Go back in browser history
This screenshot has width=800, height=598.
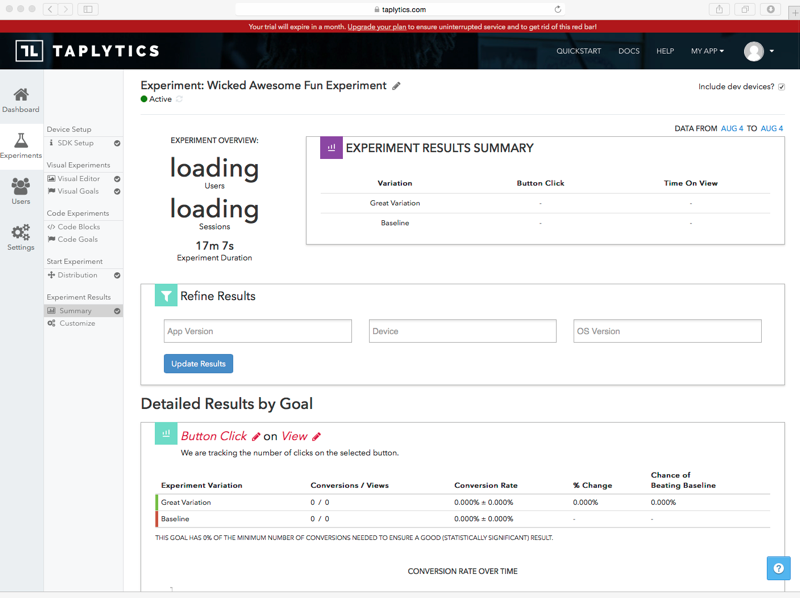tap(50, 9)
